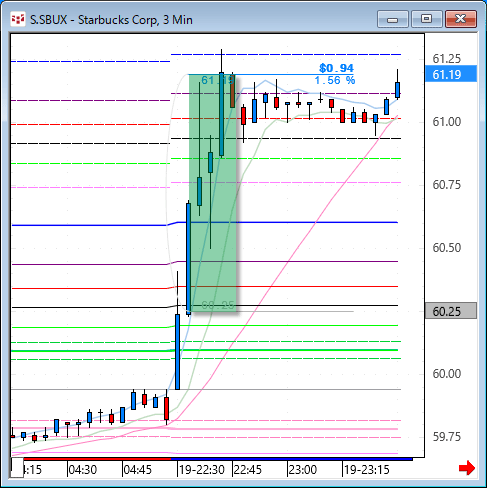The width and height of the screenshot is (487, 488).
Task: Click the 61.00 price axis label
Action: click(x=446, y=122)
